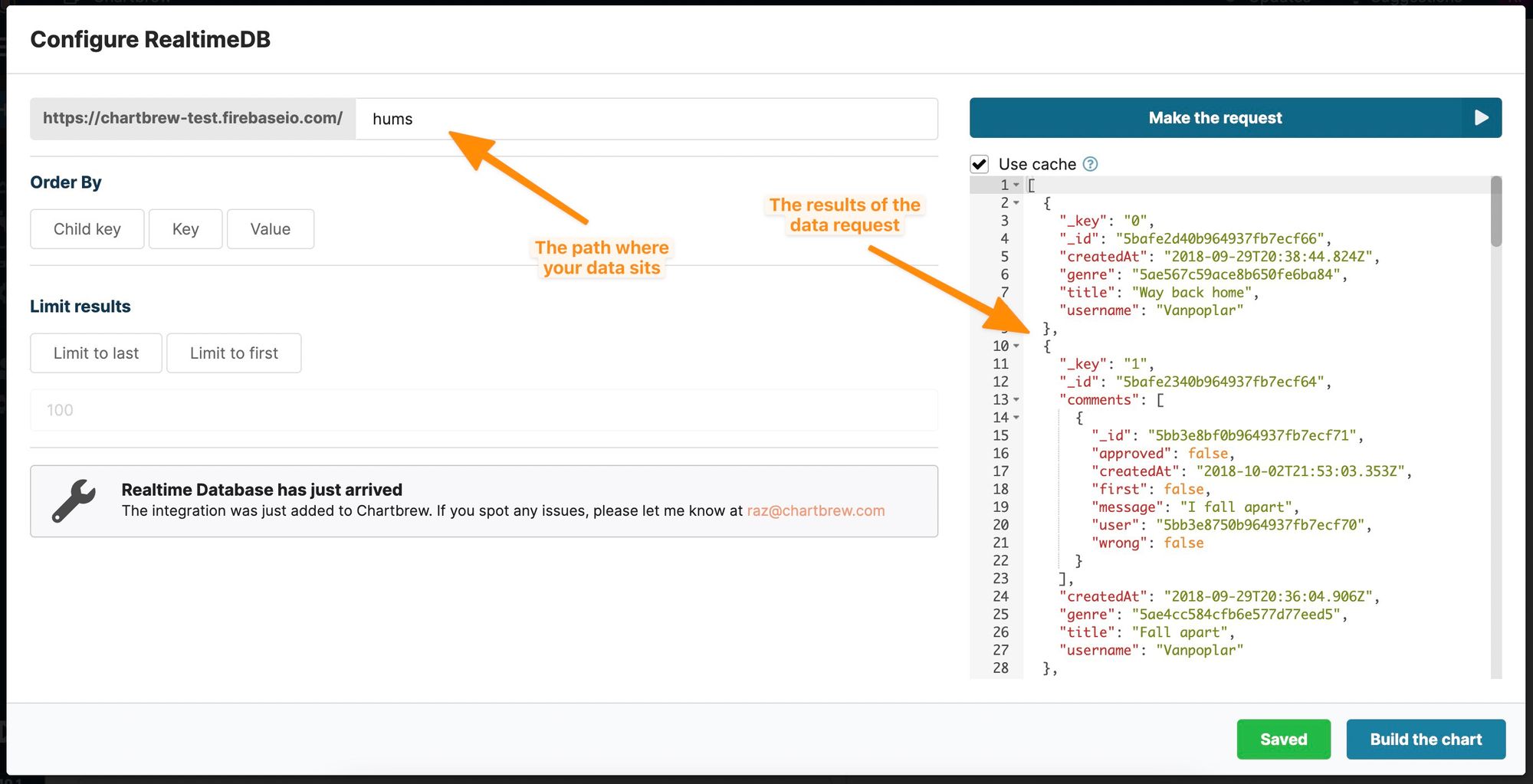
Task: Click the Build the chart button
Action: pyautogui.click(x=1426, y=740)
